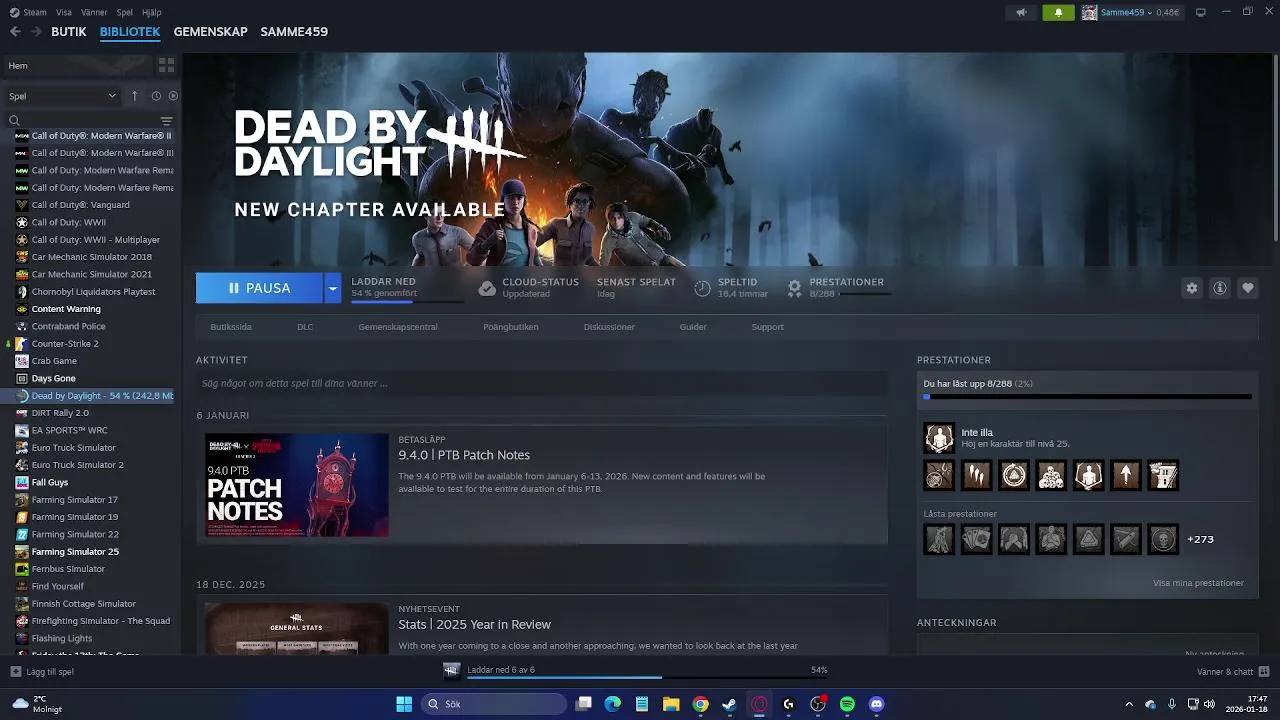Viewport: 1280px width, 720px height.
Task: Click the cloud status icon
Action: pyautogui.click(x=487, y=288)
